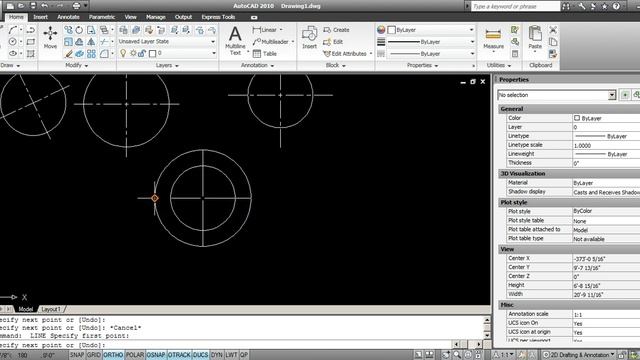The width and height of the screenshot is (640, 360).
Task: Open the Insert ribbon tab
Action: (x=40, y=17)
